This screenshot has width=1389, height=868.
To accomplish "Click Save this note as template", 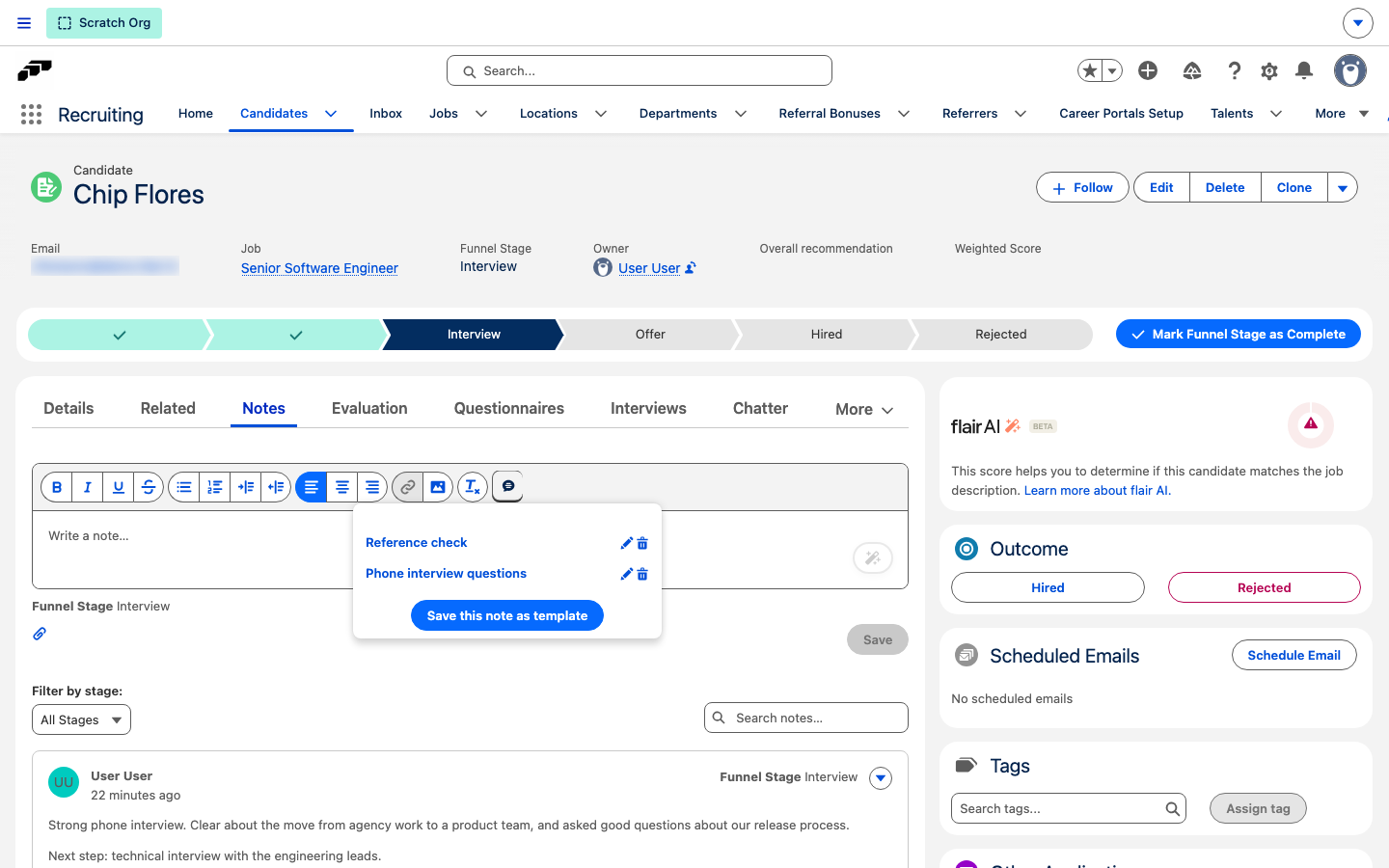I will pyautogui.click(x=507, y=615).
